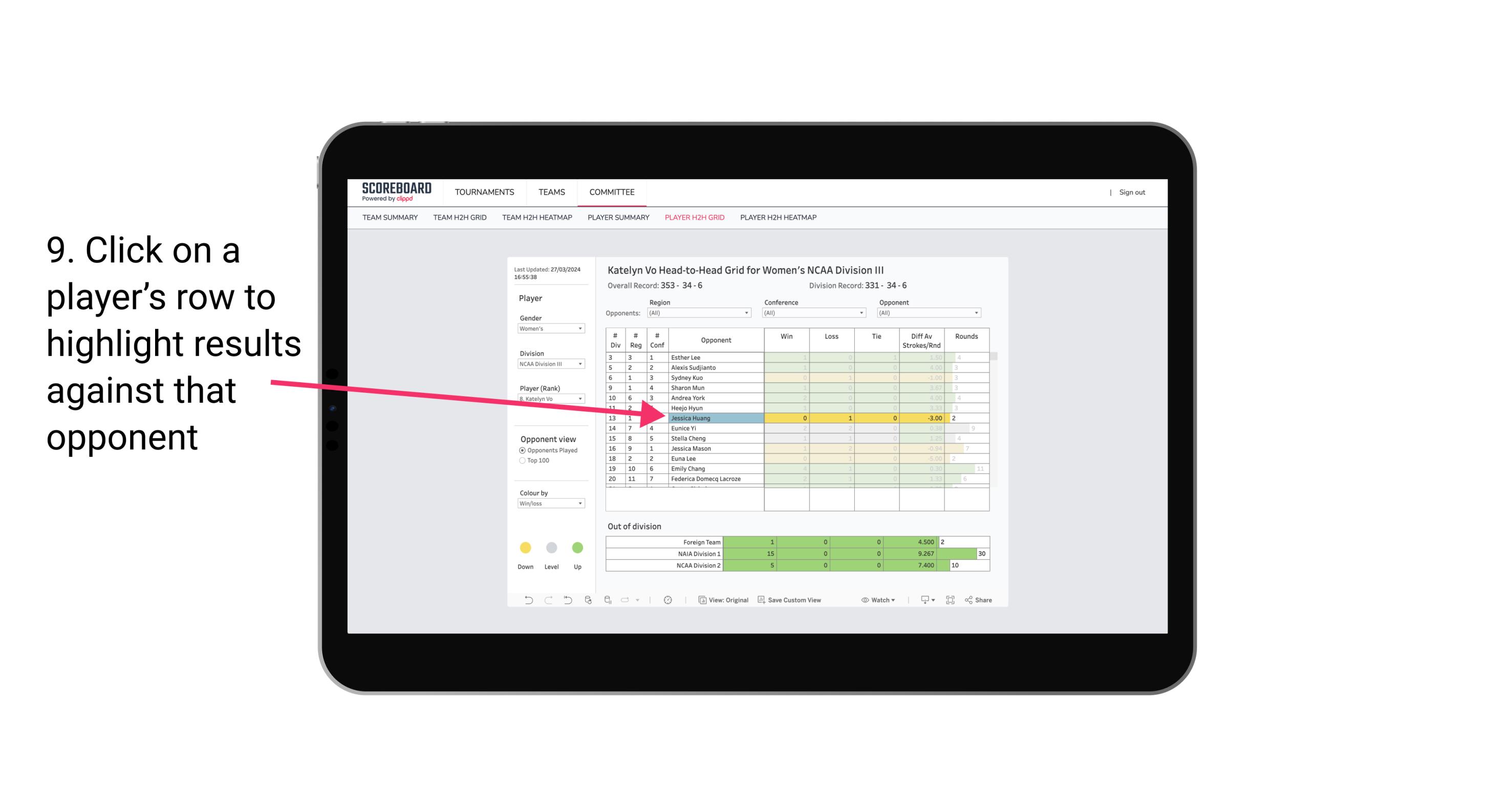Select Top 100 radio button
This screenshot has height=812, width=1510.
[x=521, y=461]
